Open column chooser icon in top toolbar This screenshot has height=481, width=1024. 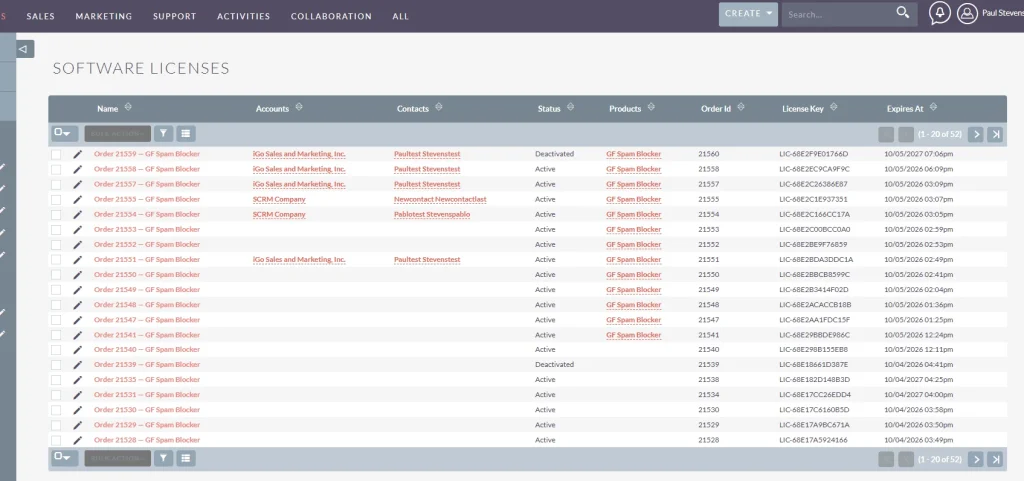[x=186, y=133]
